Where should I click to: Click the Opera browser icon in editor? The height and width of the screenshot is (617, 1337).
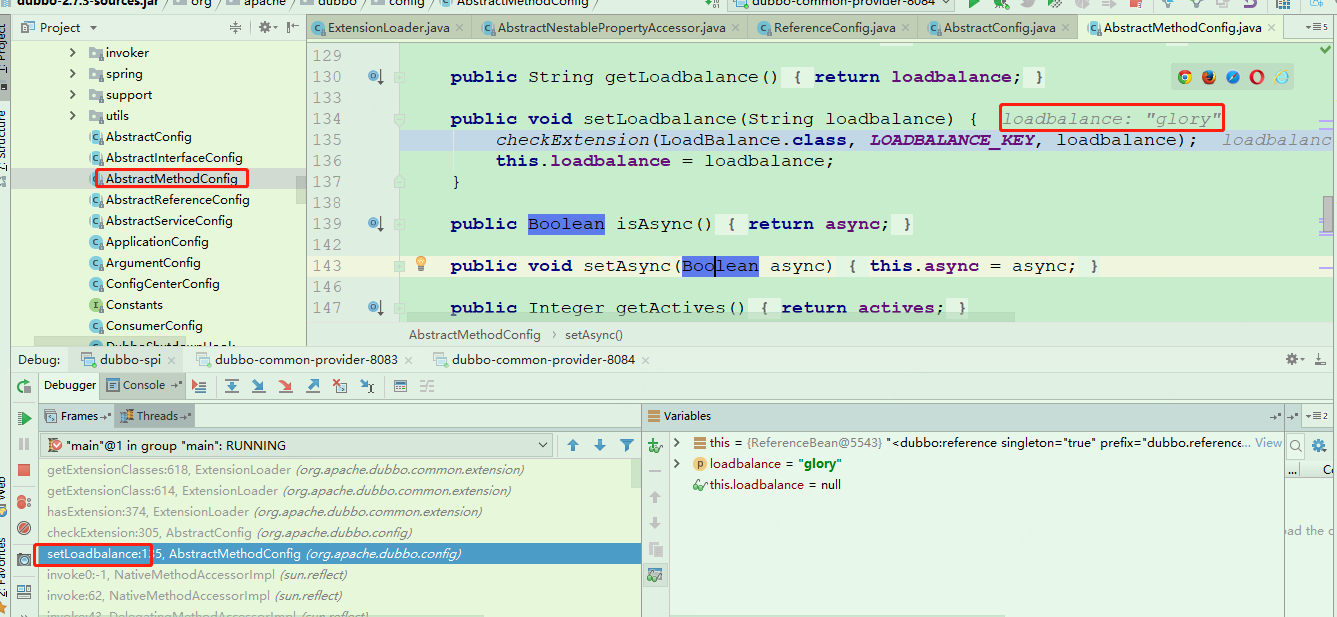[1257, 77]
